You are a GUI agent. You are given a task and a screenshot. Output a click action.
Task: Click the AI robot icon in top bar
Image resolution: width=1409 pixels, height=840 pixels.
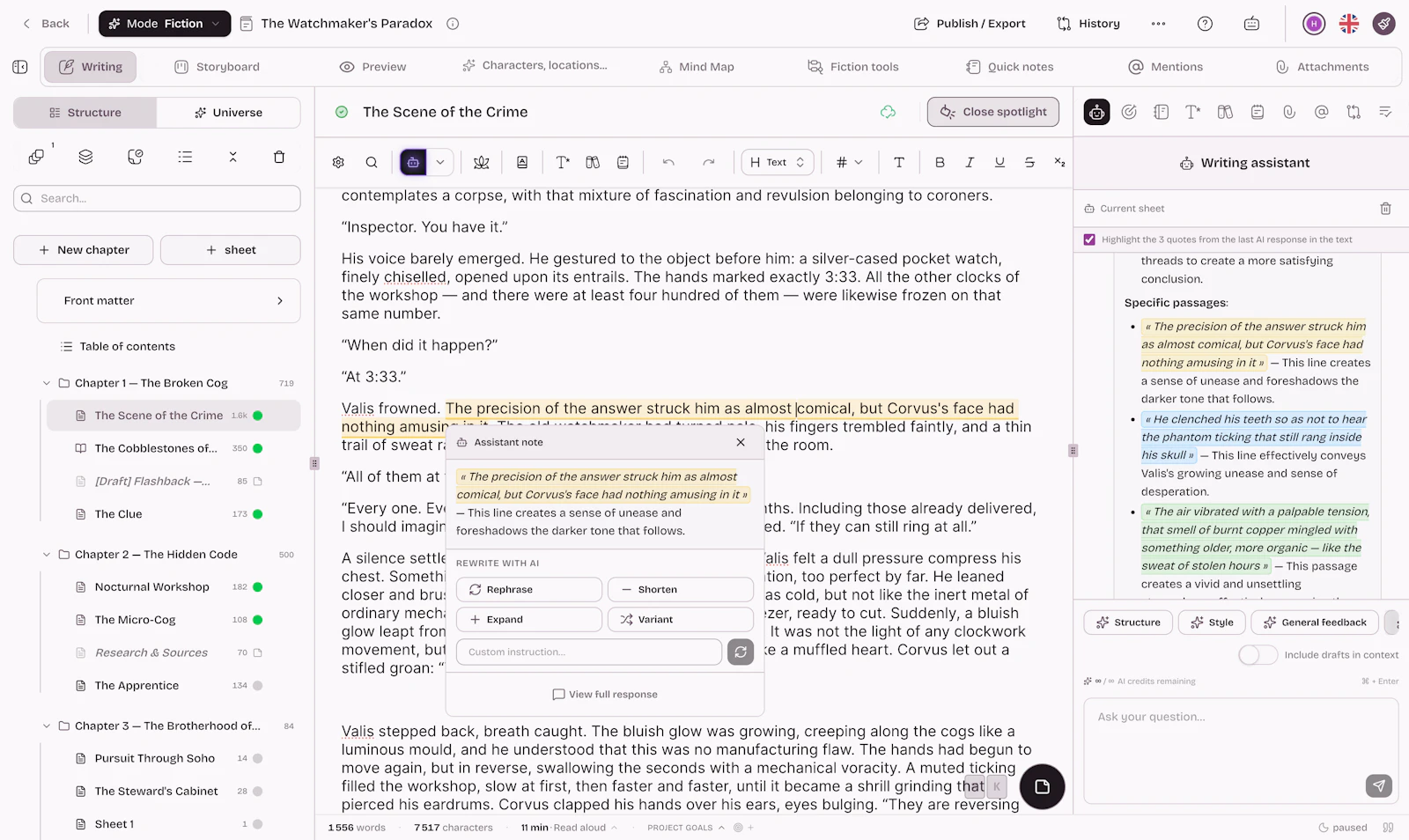point(1251,24)
